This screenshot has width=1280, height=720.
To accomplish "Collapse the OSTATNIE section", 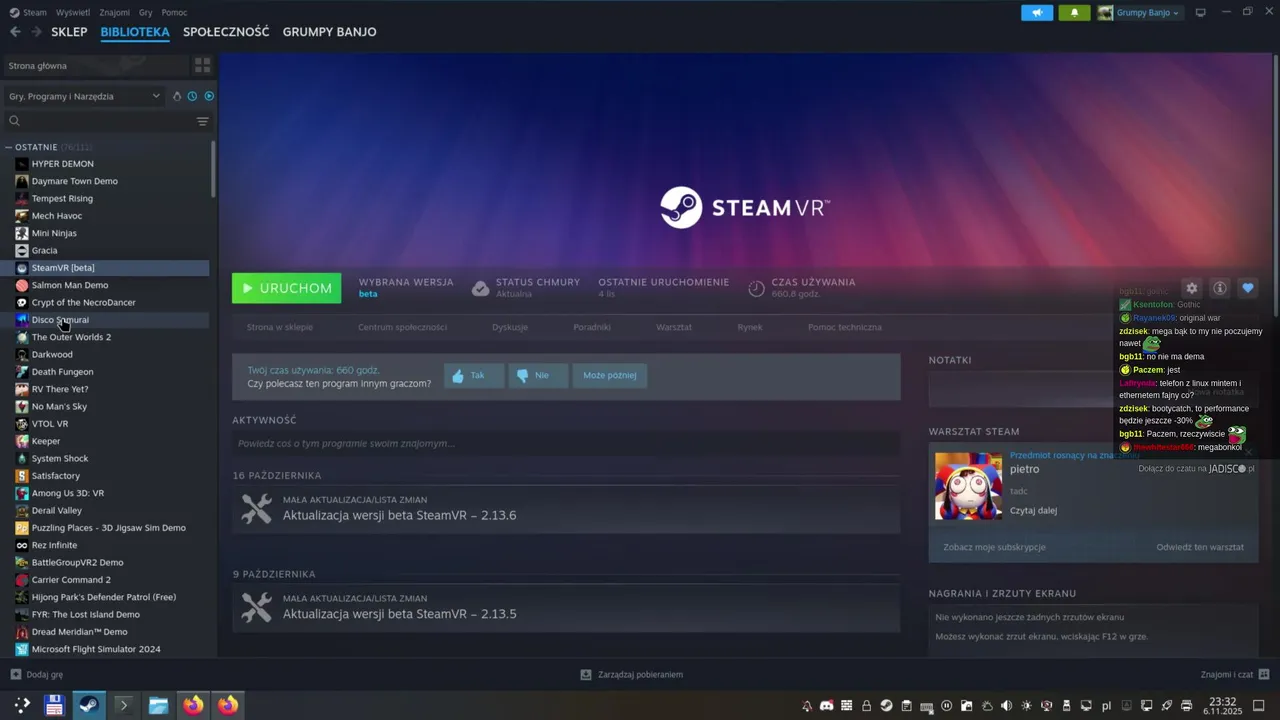I will tap(9, 147).
